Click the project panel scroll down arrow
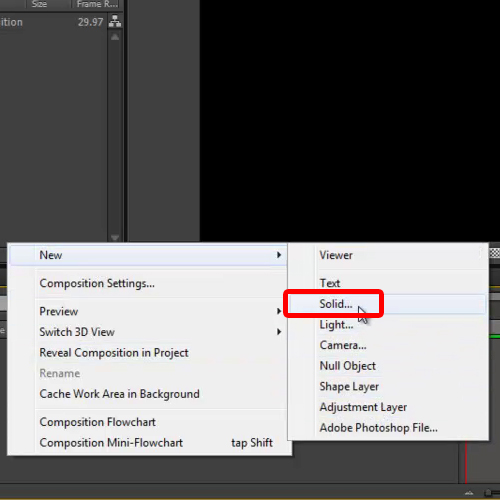The height and width of the screenshot is (500, 500). tap(115, 237)
